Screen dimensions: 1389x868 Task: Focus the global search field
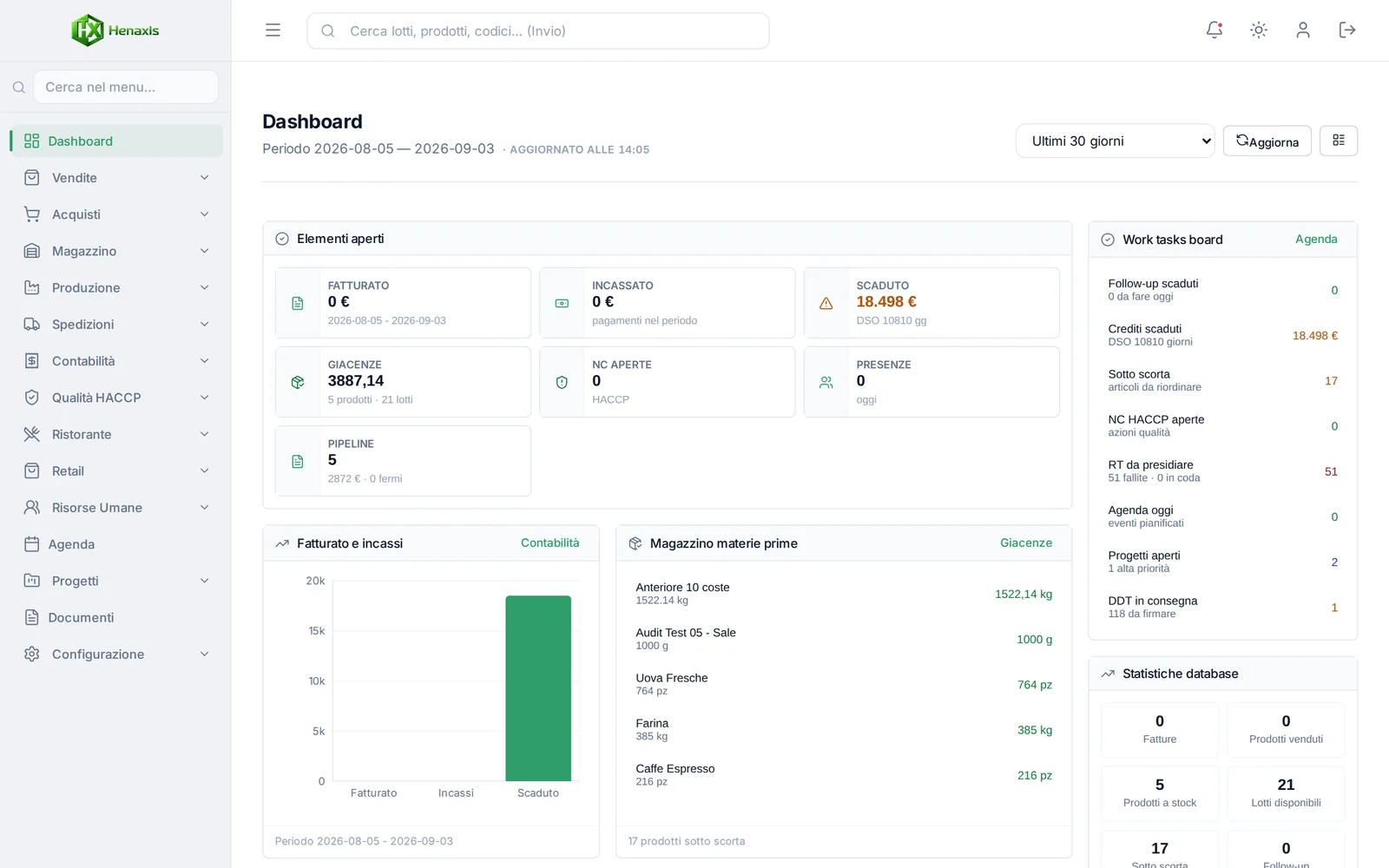[x=538, y=30]
